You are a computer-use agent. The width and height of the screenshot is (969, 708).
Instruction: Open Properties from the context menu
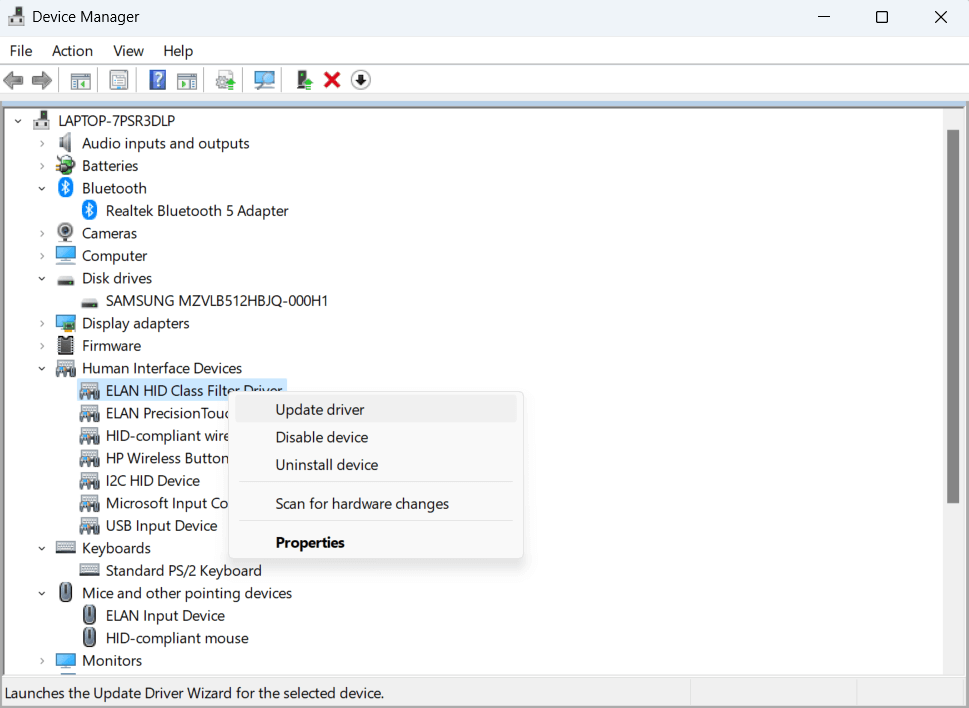[x=310, y=542]
